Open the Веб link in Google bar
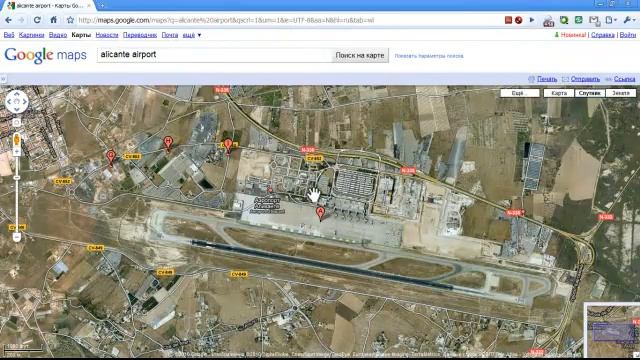The image size is (640, 360). 9,35
